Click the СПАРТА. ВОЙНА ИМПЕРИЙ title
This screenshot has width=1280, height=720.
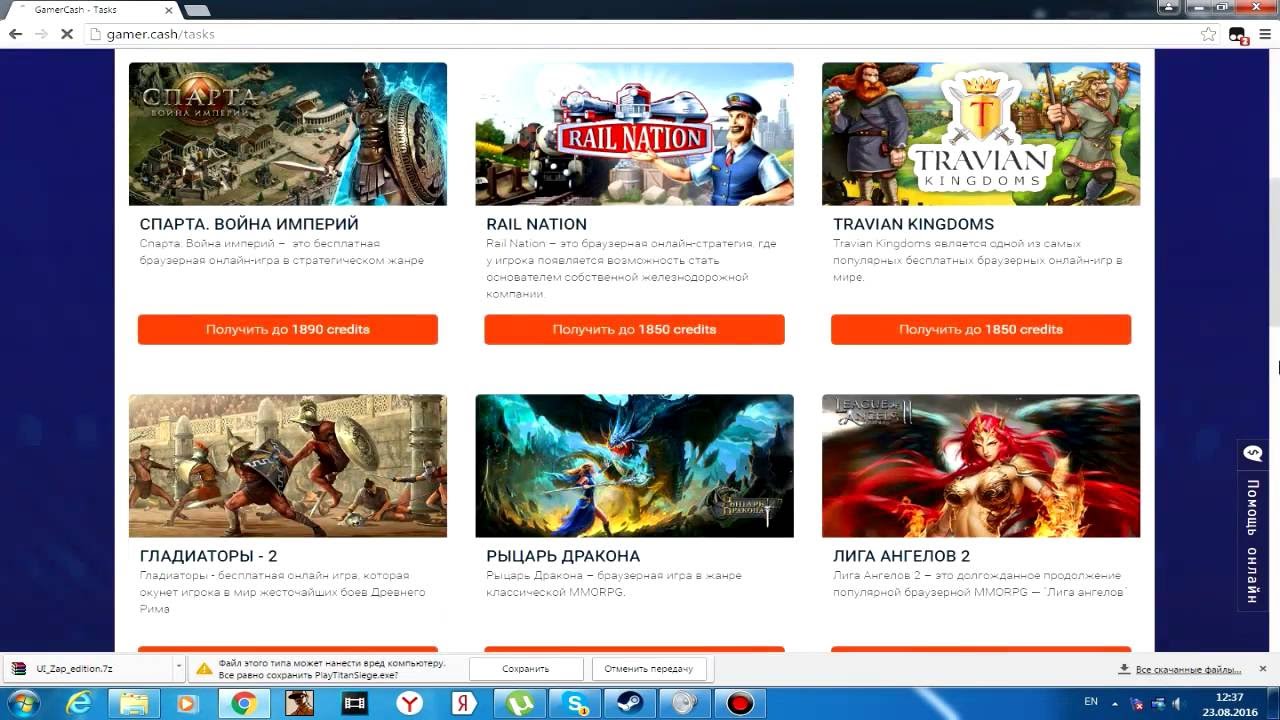[x=249, y=224]
